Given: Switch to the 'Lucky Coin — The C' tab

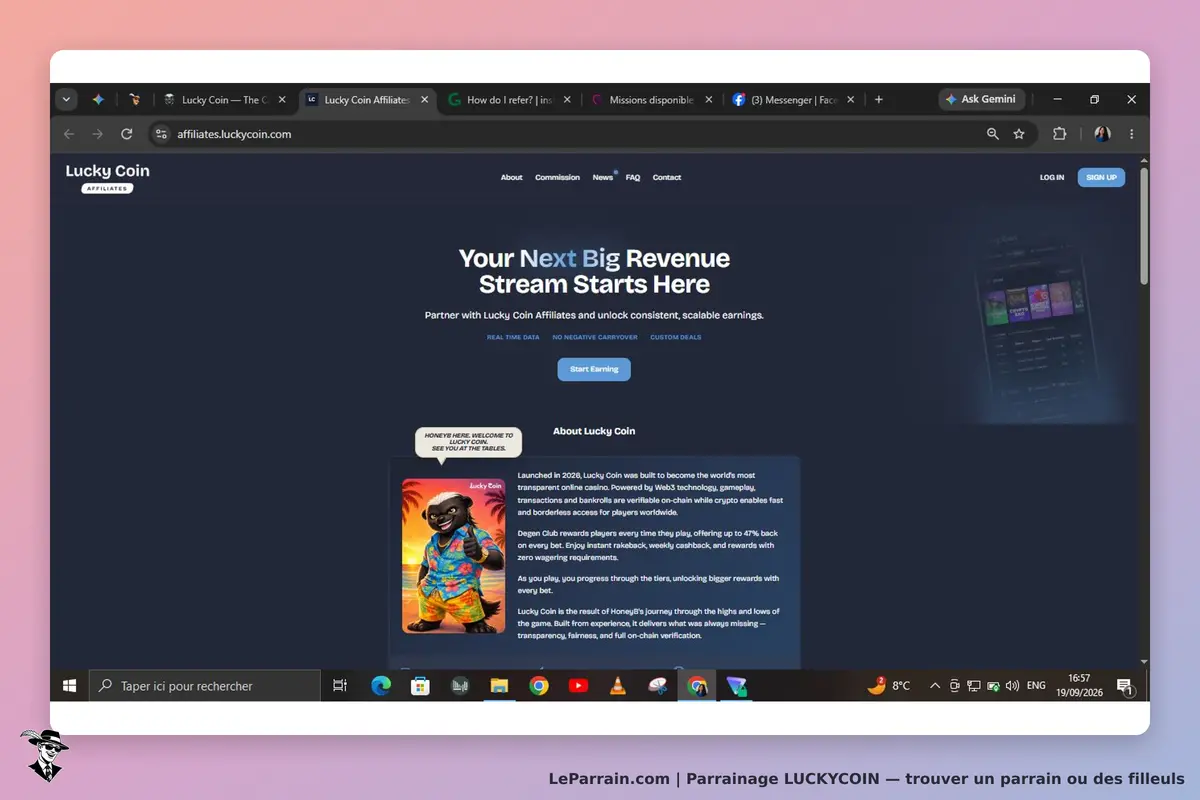Looking at the screenshot, I should click(226, 100).
